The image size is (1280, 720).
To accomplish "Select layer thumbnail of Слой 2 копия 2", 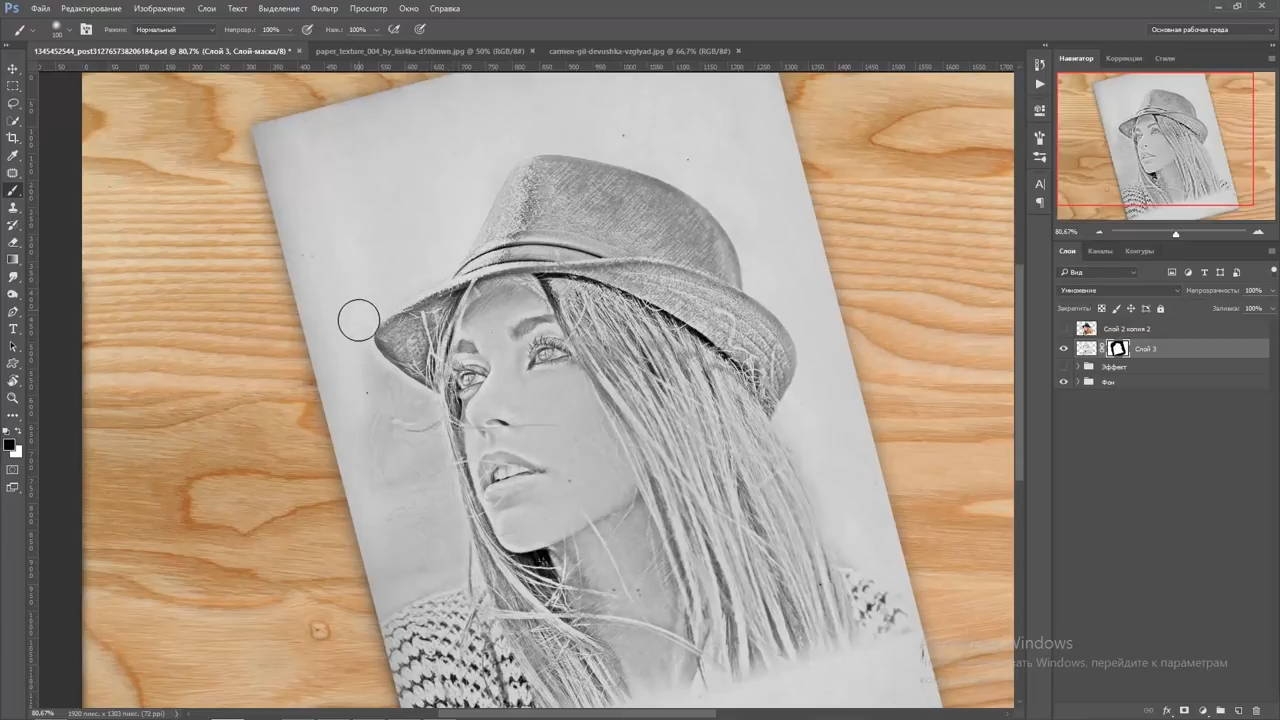I will [1086, 329].
